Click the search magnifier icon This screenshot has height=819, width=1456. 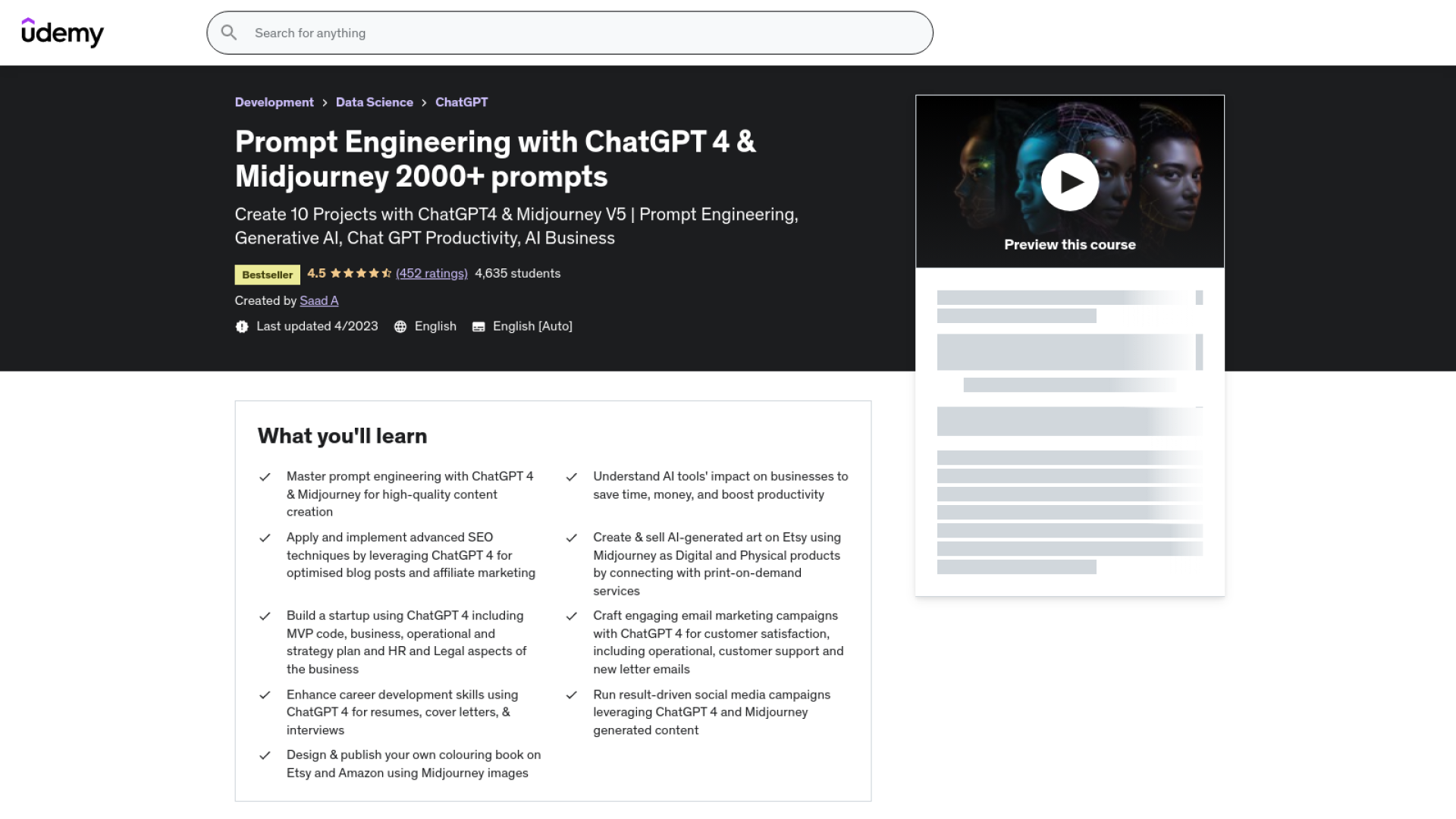point(228,33)
